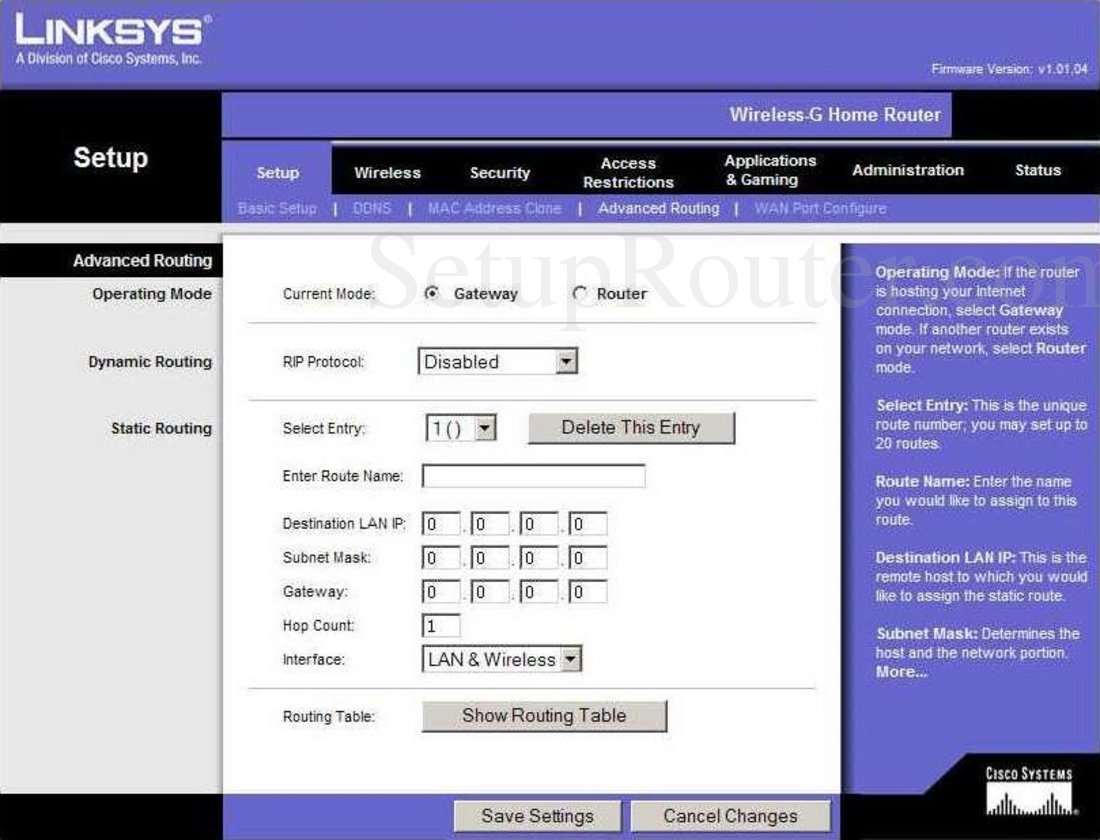
Task: Go to the Security tab
Action: coord(499,173)
